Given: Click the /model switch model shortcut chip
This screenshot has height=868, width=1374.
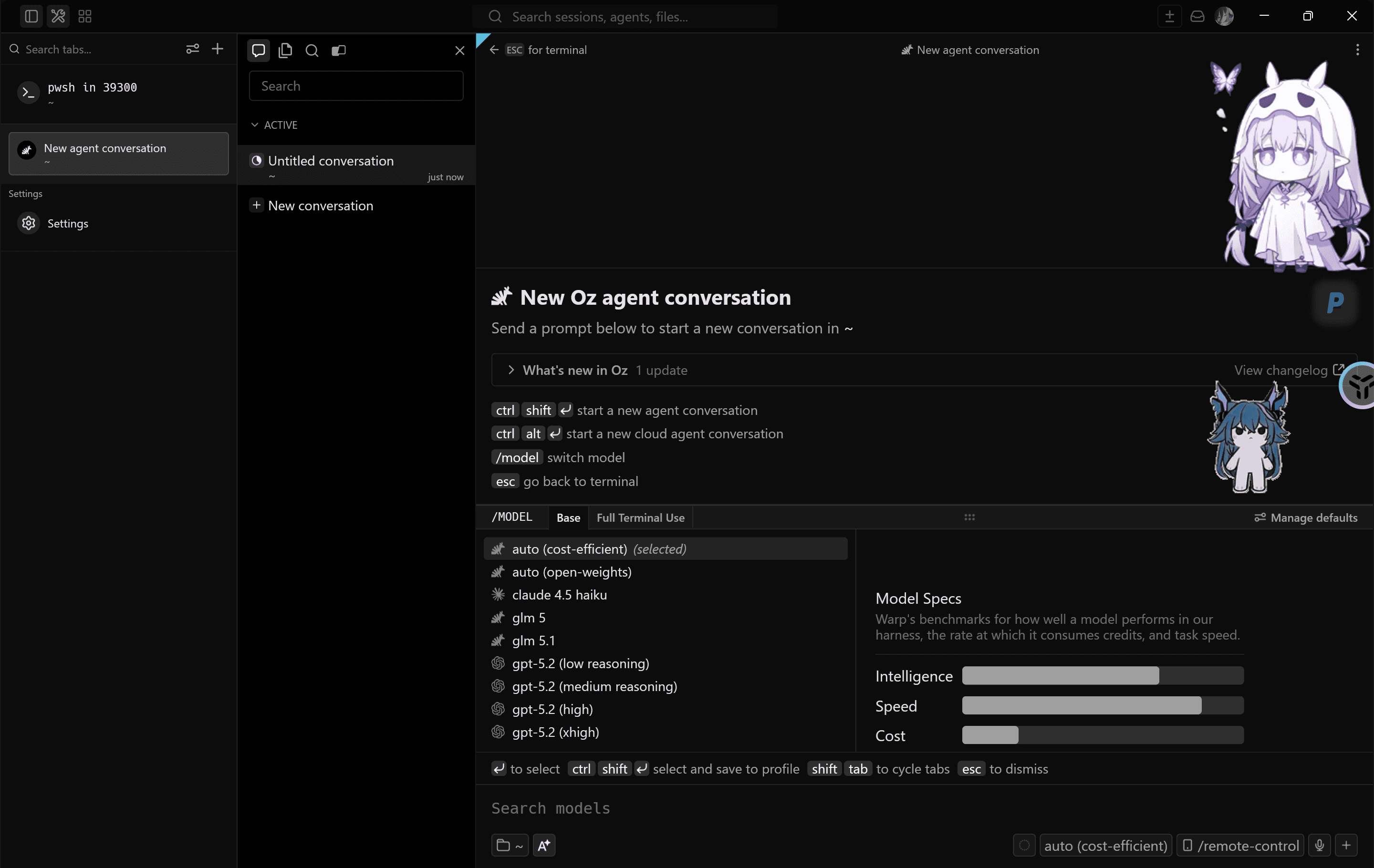Looking at the screenshot, I should [x=517, y=457].
